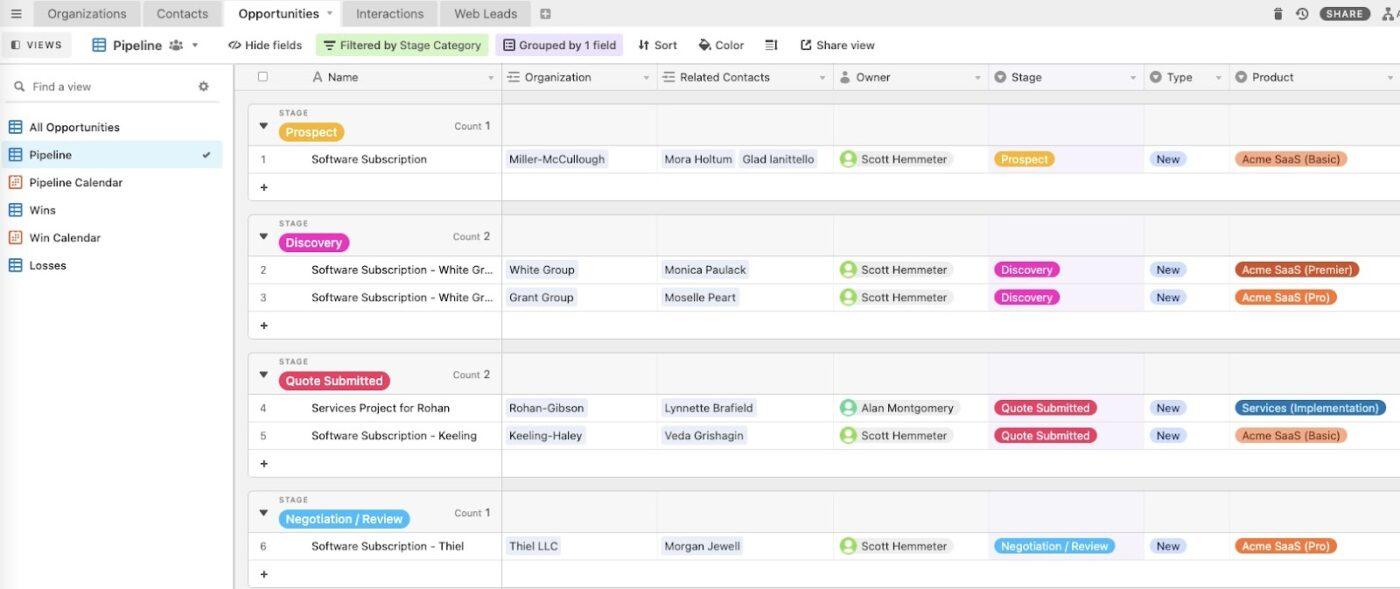Open the Stage column dropdown arrow
The image size is (1400, 589).
[x=1133, y=78]
